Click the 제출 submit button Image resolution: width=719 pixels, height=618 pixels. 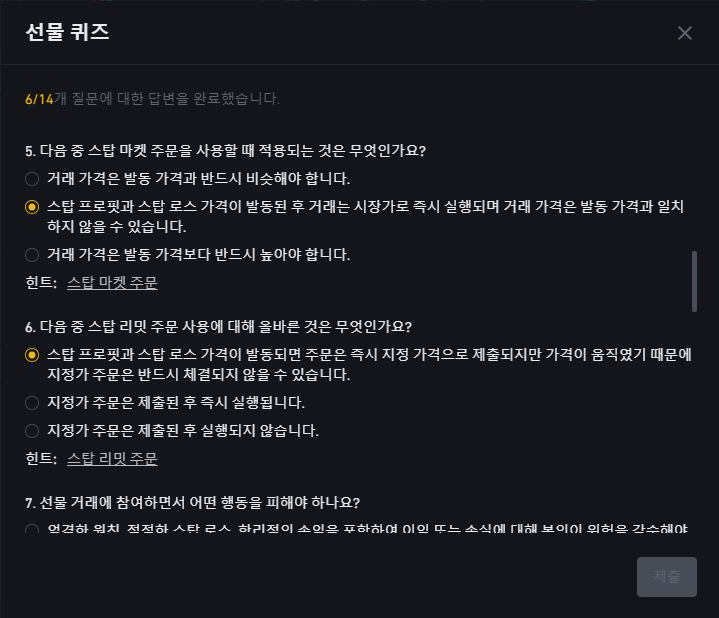coord(667,577)
